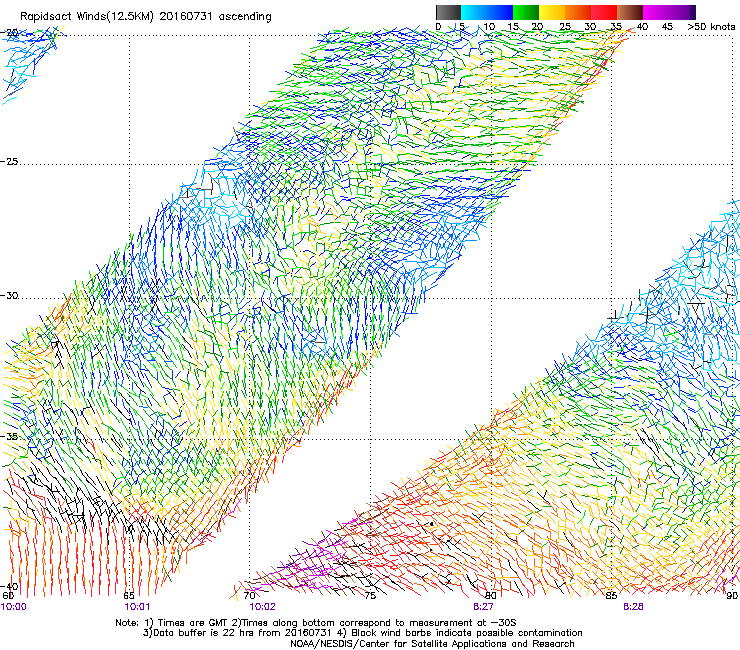Click the '15' legend scale label
The width and height of the screenshot is (740, 650).
pos(513,27)
